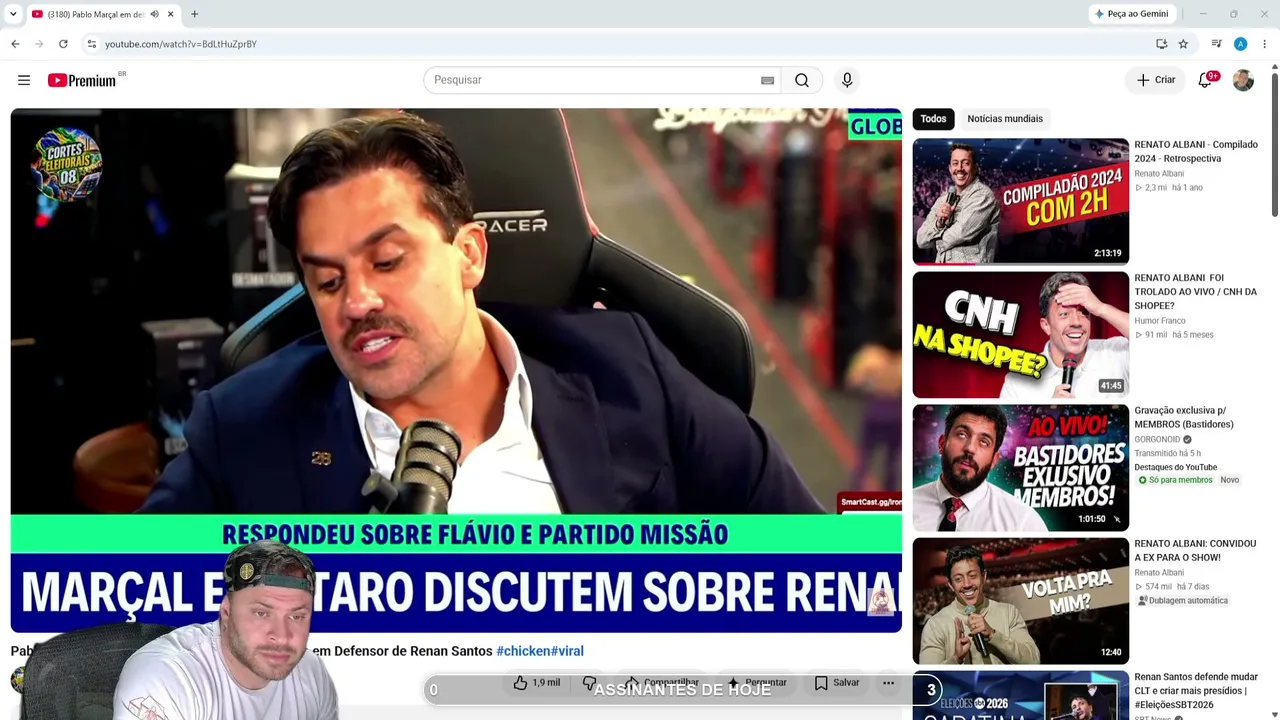Viewport: 1280px width, 720px height.
Task: Click the Criar button
Action: coord(1156,80)
